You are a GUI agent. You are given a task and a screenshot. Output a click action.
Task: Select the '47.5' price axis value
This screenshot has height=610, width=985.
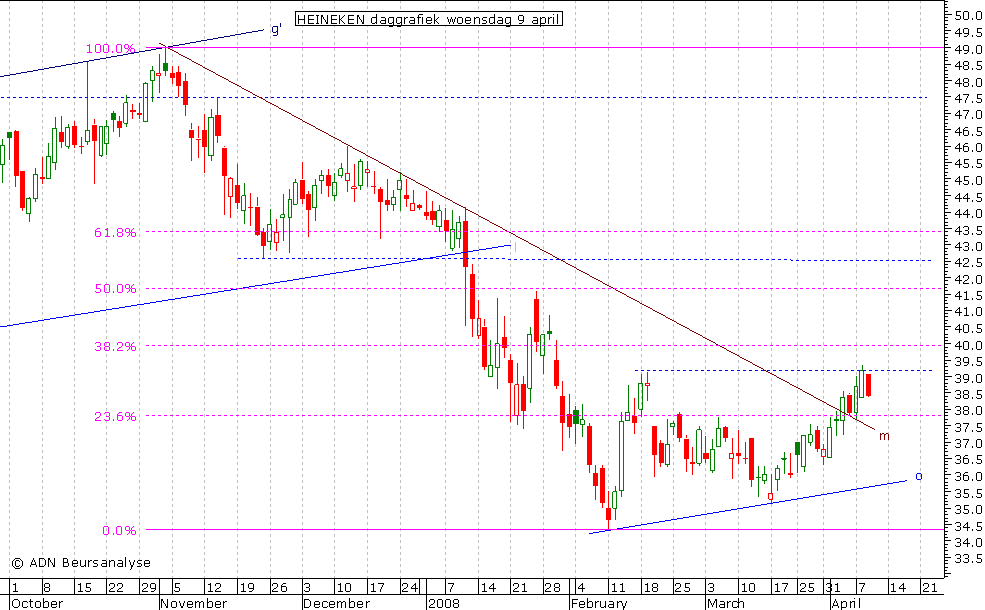(968, 99)
